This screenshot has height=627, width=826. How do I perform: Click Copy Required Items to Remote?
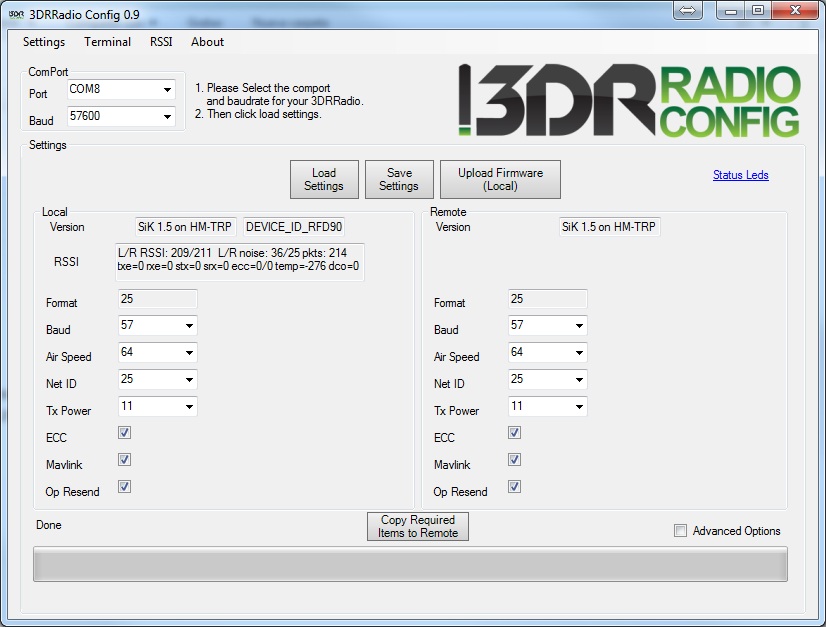pos(418,526)
